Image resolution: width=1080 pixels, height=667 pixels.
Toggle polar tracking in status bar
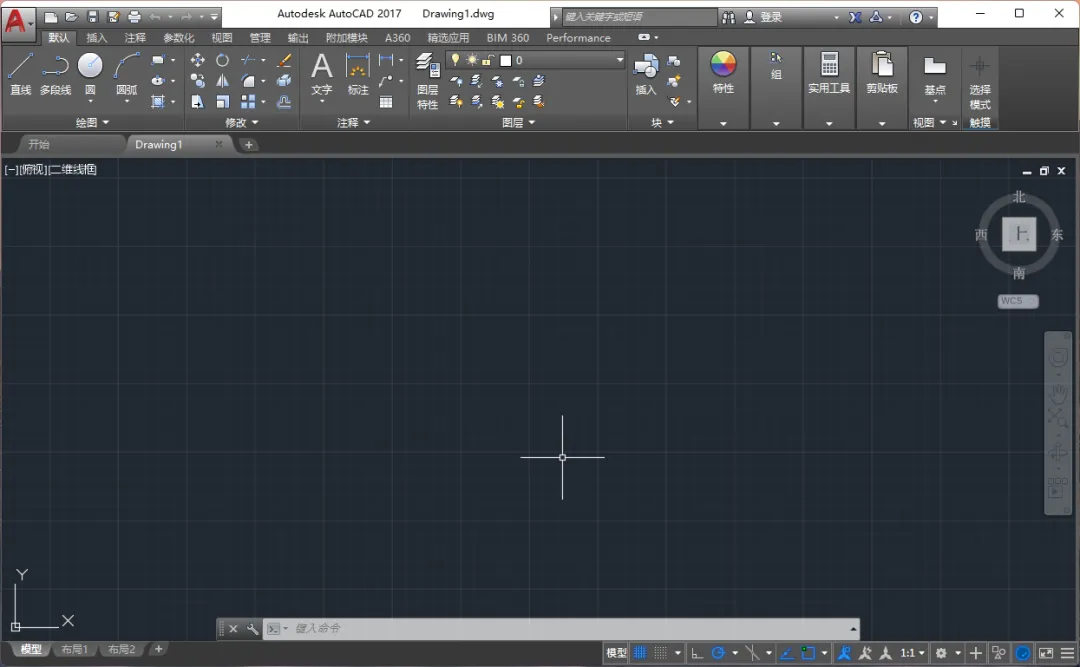(718, 653)
